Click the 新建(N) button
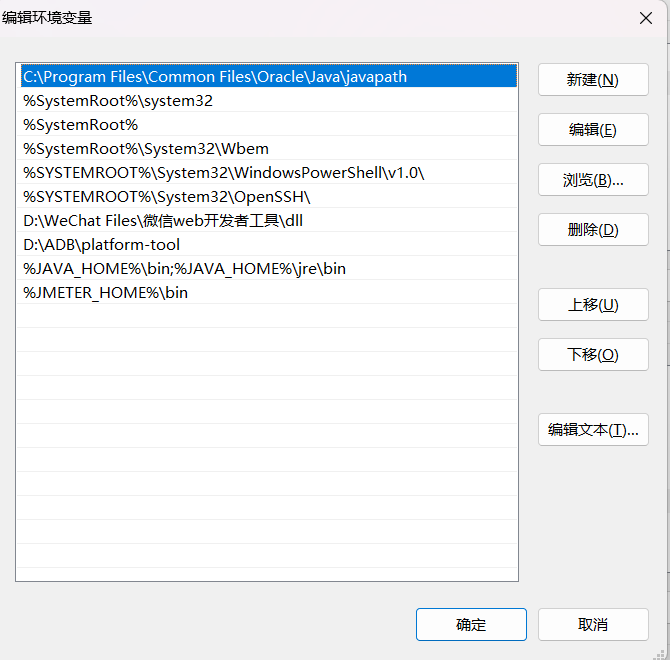The width and height of the screenshot is (670, 660). click(x=593, y=80)
